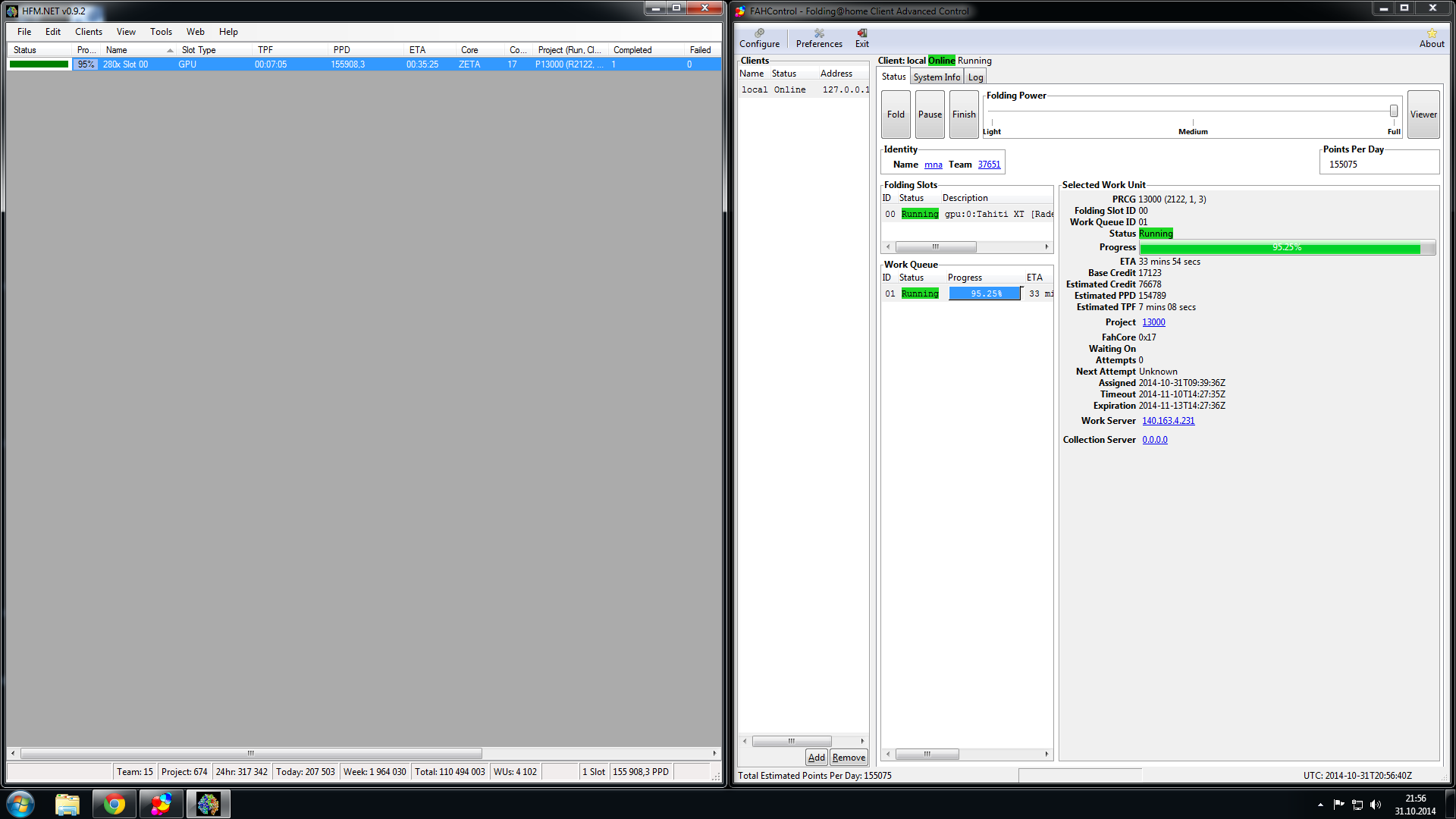Open Help menu in HFM.NET

(x=228, y=32)
